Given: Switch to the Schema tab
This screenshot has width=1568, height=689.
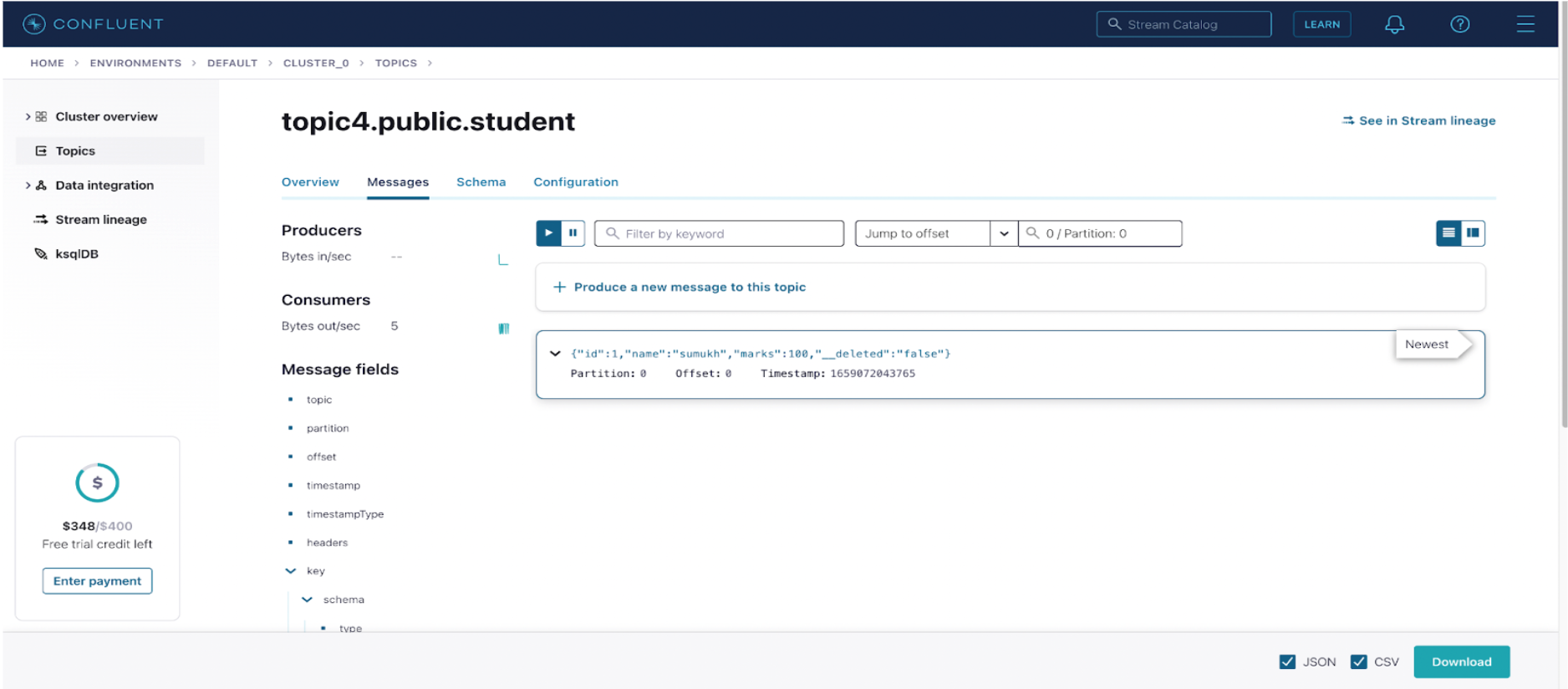Looking at the screenshot, I should 481,182.
